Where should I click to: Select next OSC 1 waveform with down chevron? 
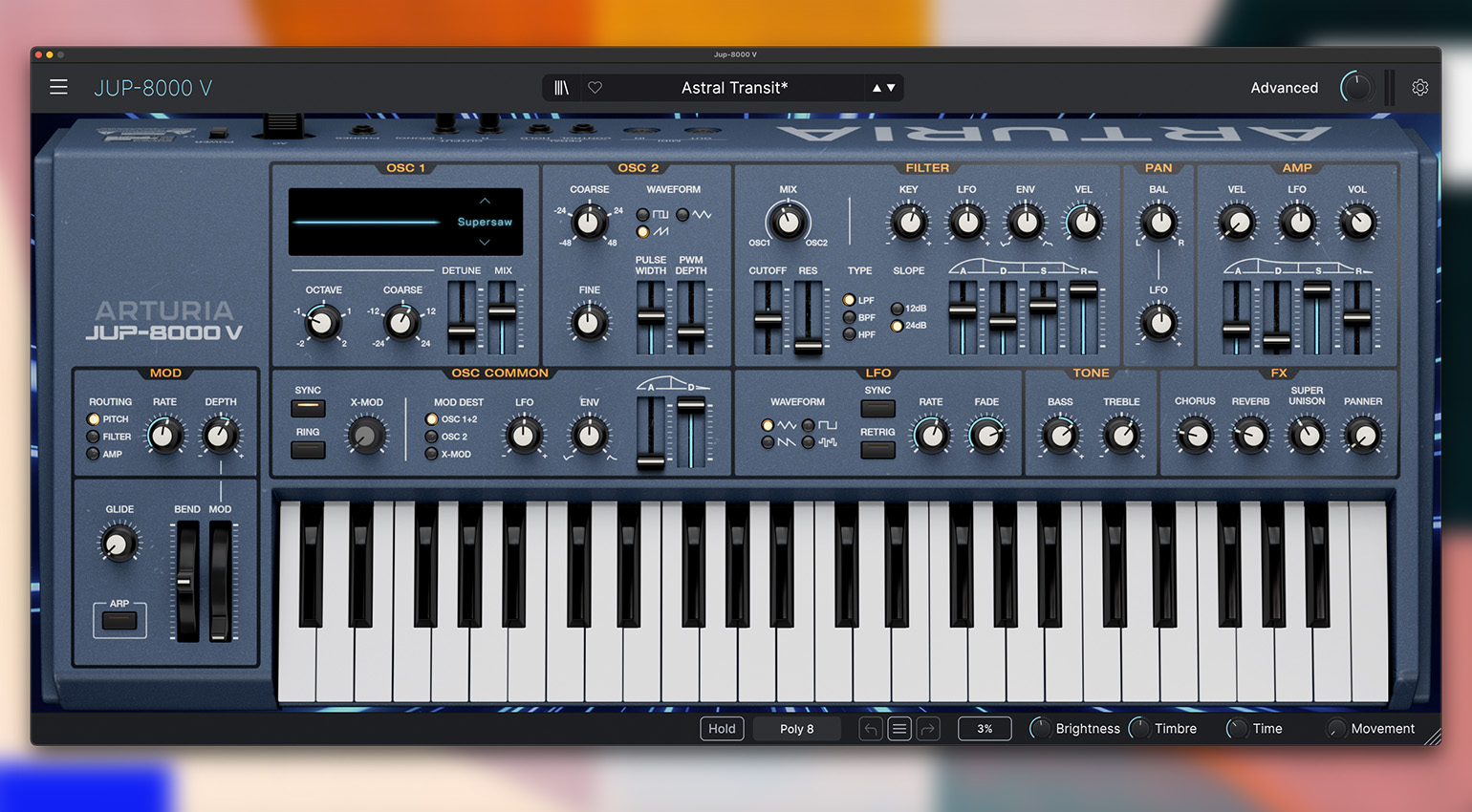coord(485,243)
